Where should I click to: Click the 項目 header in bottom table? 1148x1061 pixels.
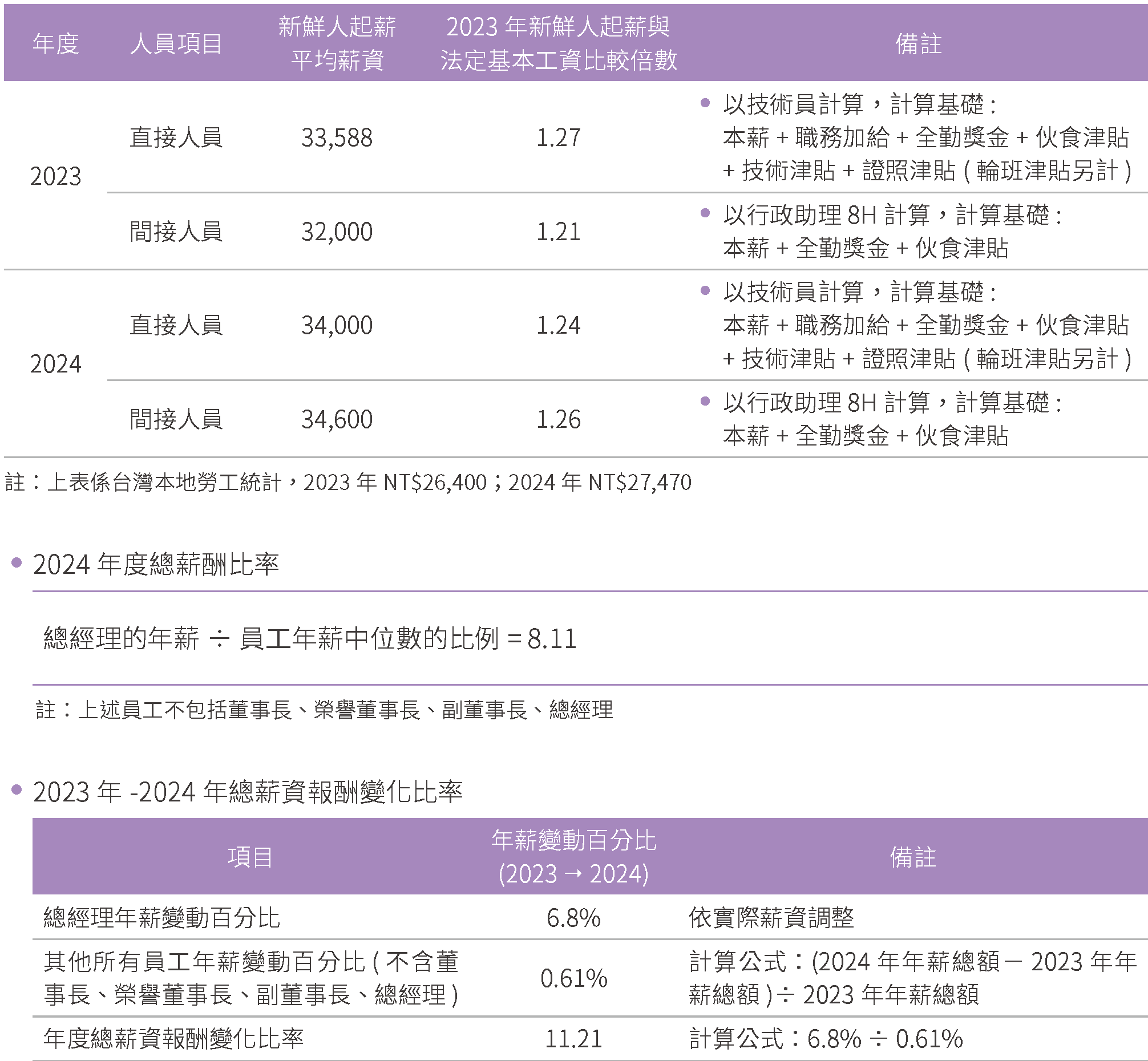point(250,857)
